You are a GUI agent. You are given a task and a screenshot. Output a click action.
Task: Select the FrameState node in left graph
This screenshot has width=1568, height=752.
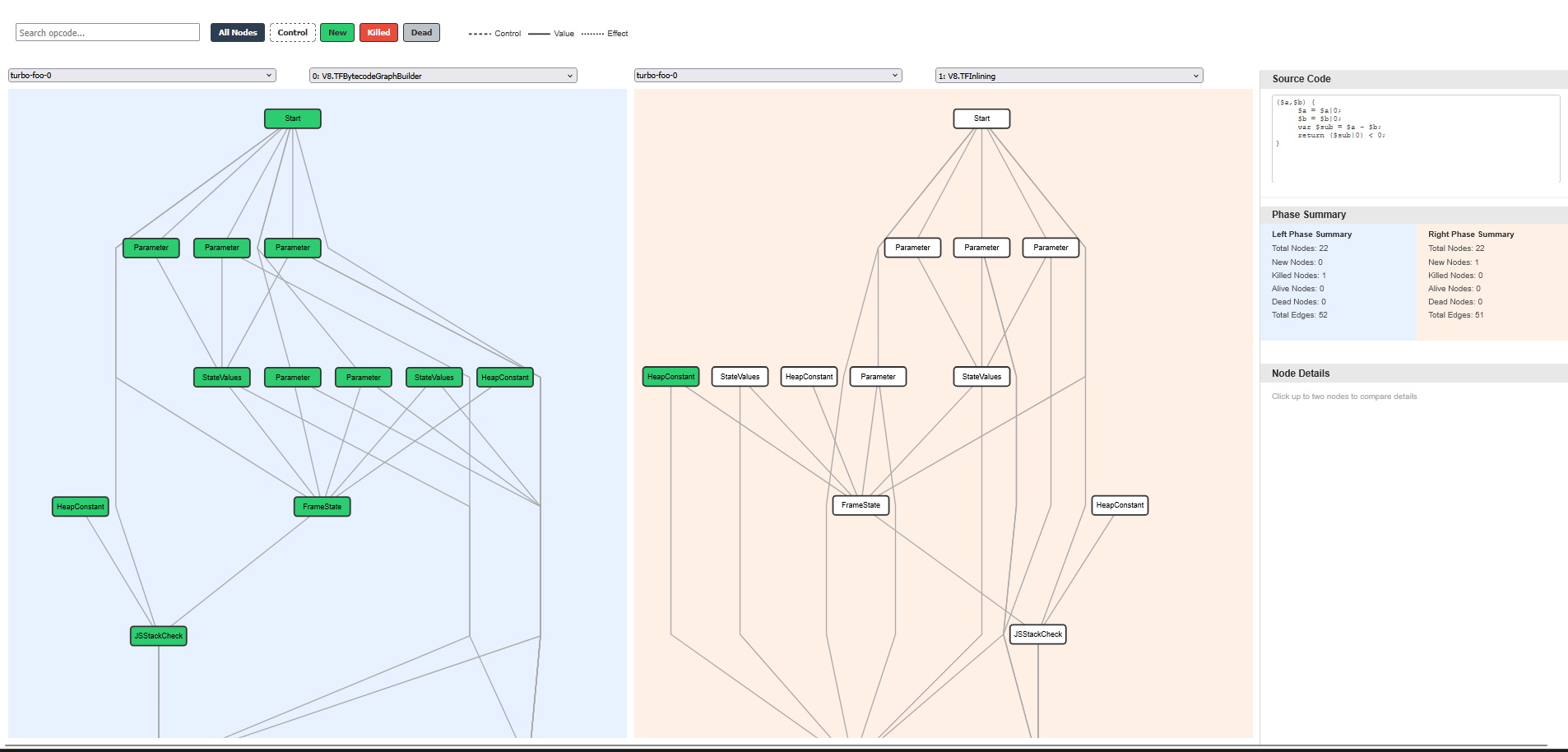pos(322,507)
